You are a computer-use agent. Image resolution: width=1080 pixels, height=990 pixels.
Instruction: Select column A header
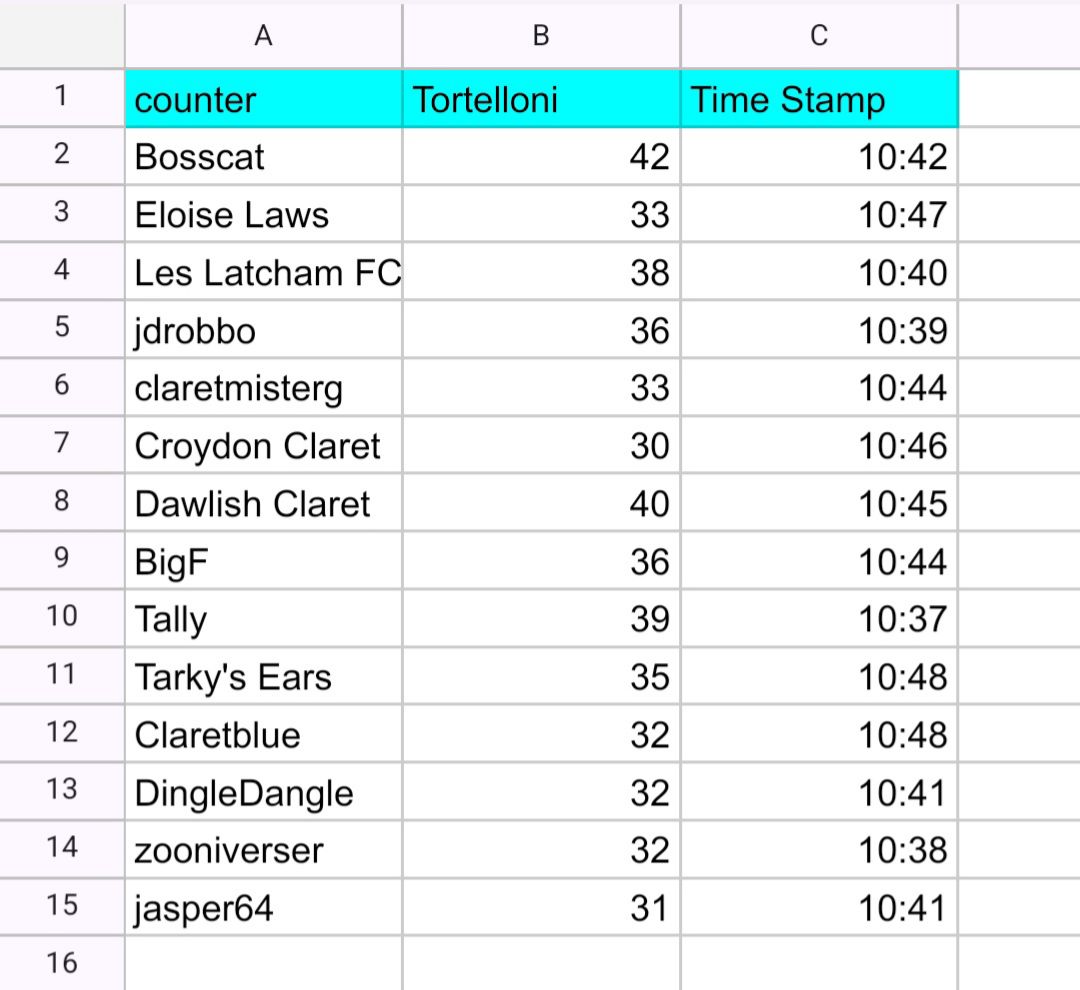(x=263, y=36)
